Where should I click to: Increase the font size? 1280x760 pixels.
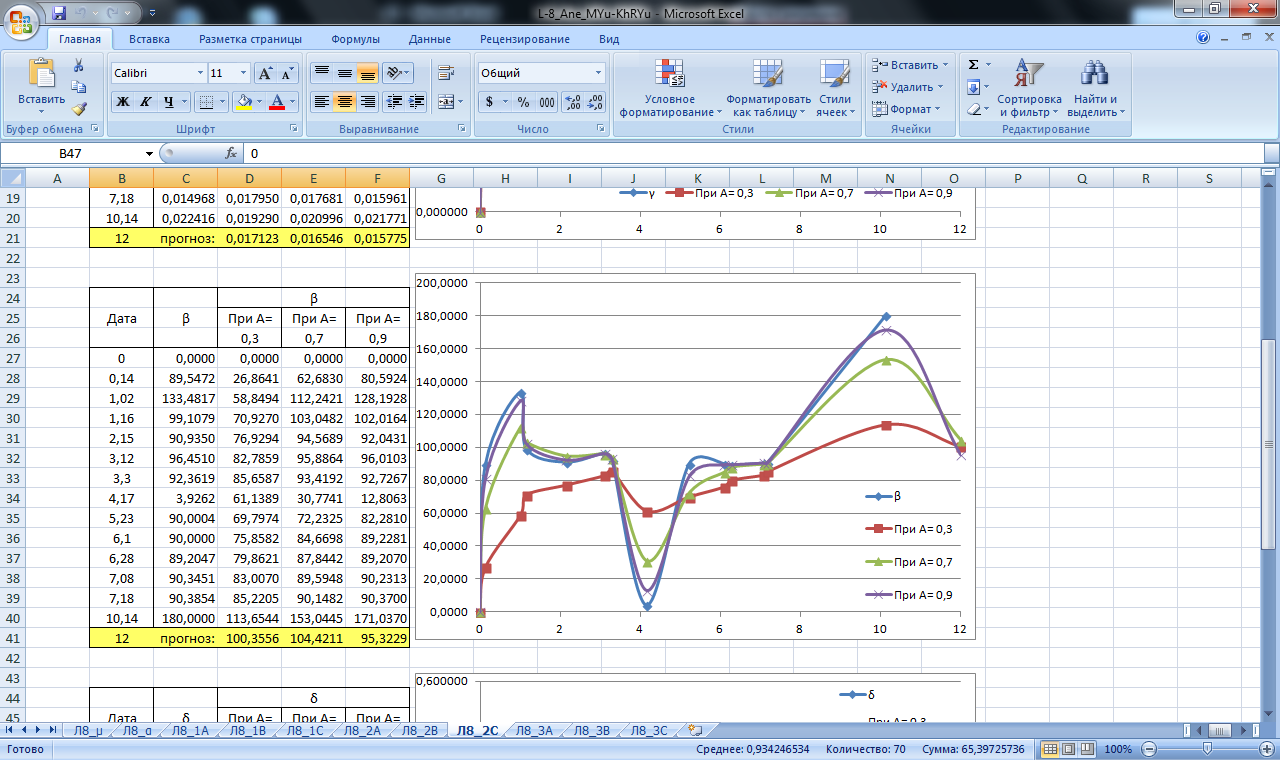pyautogui.click(x=265, y=73)
